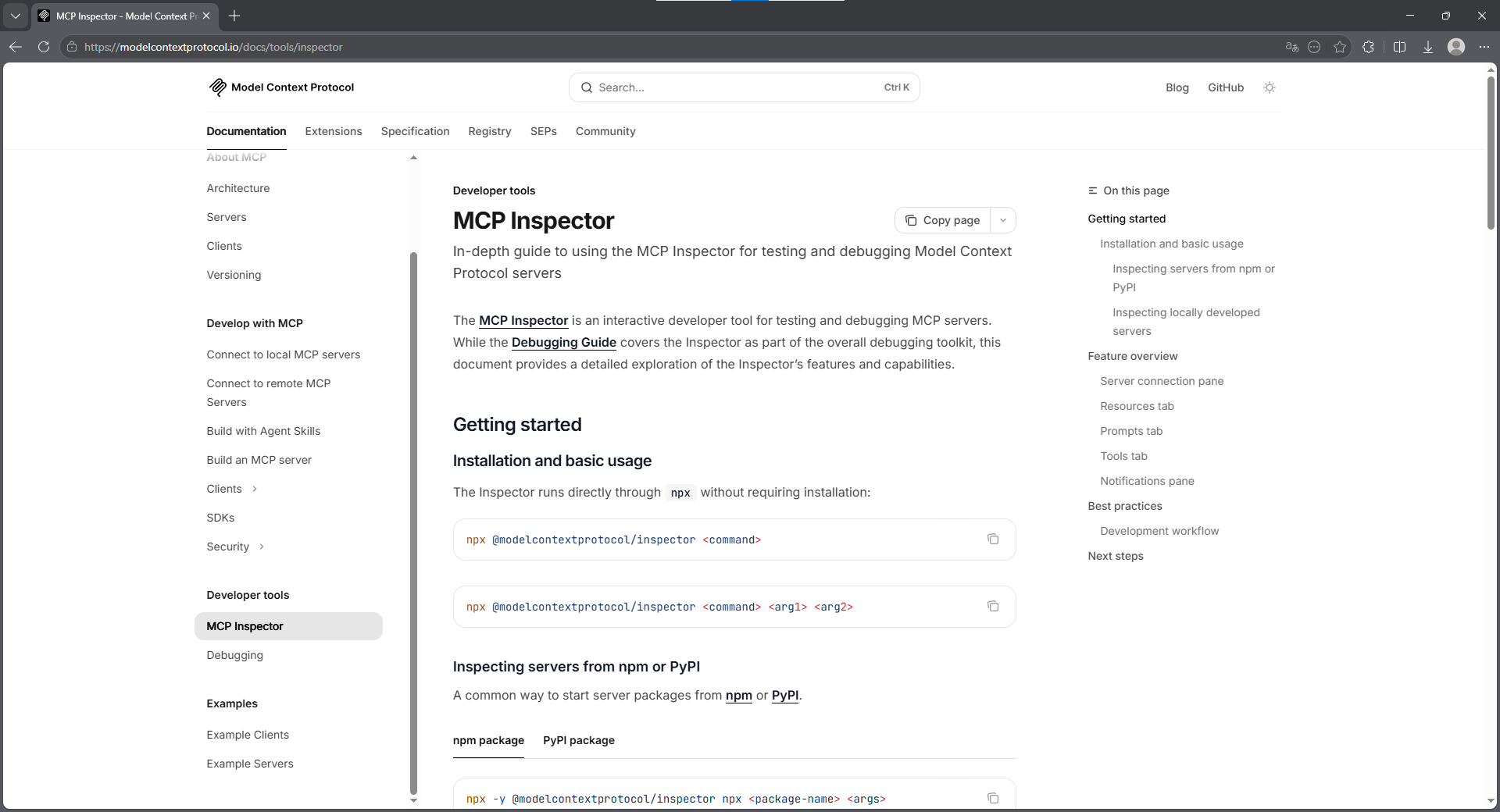Screen dimensions: 1500x812
Task: Open Versioning in the sidebar
Action: pyautogui.click(x=234, y=275)
